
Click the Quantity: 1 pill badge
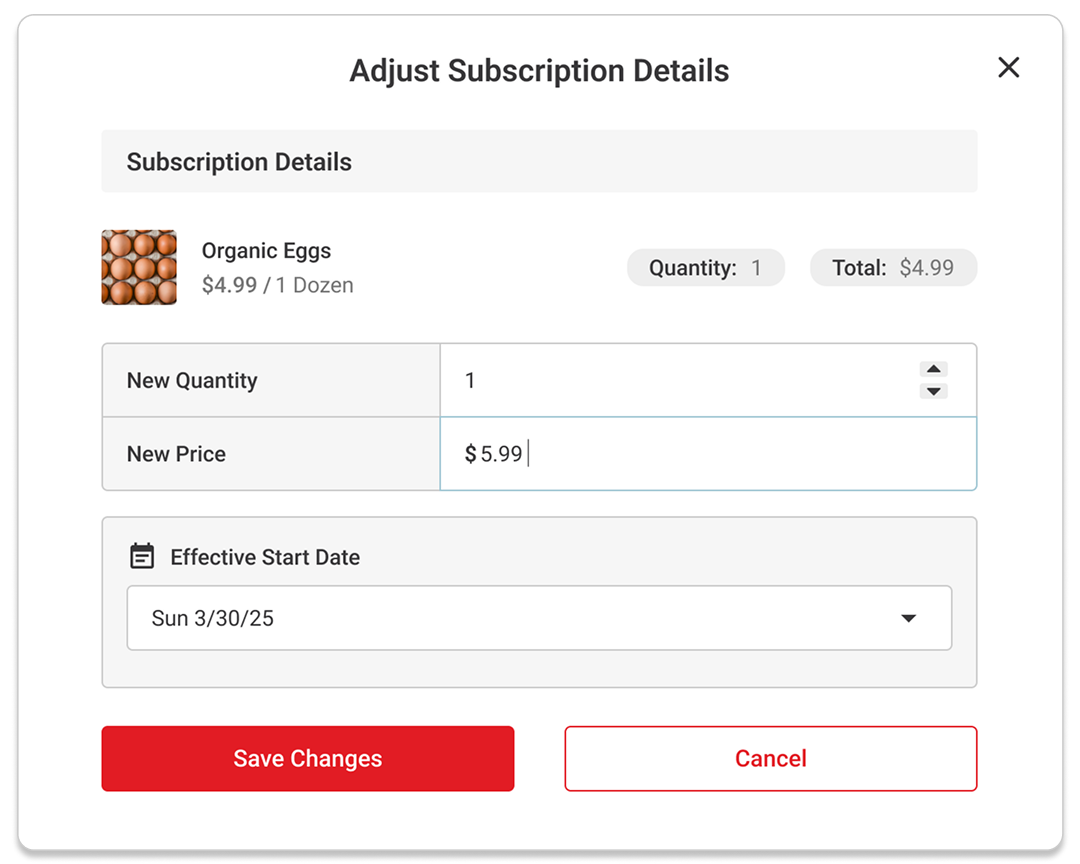point(705,268)
